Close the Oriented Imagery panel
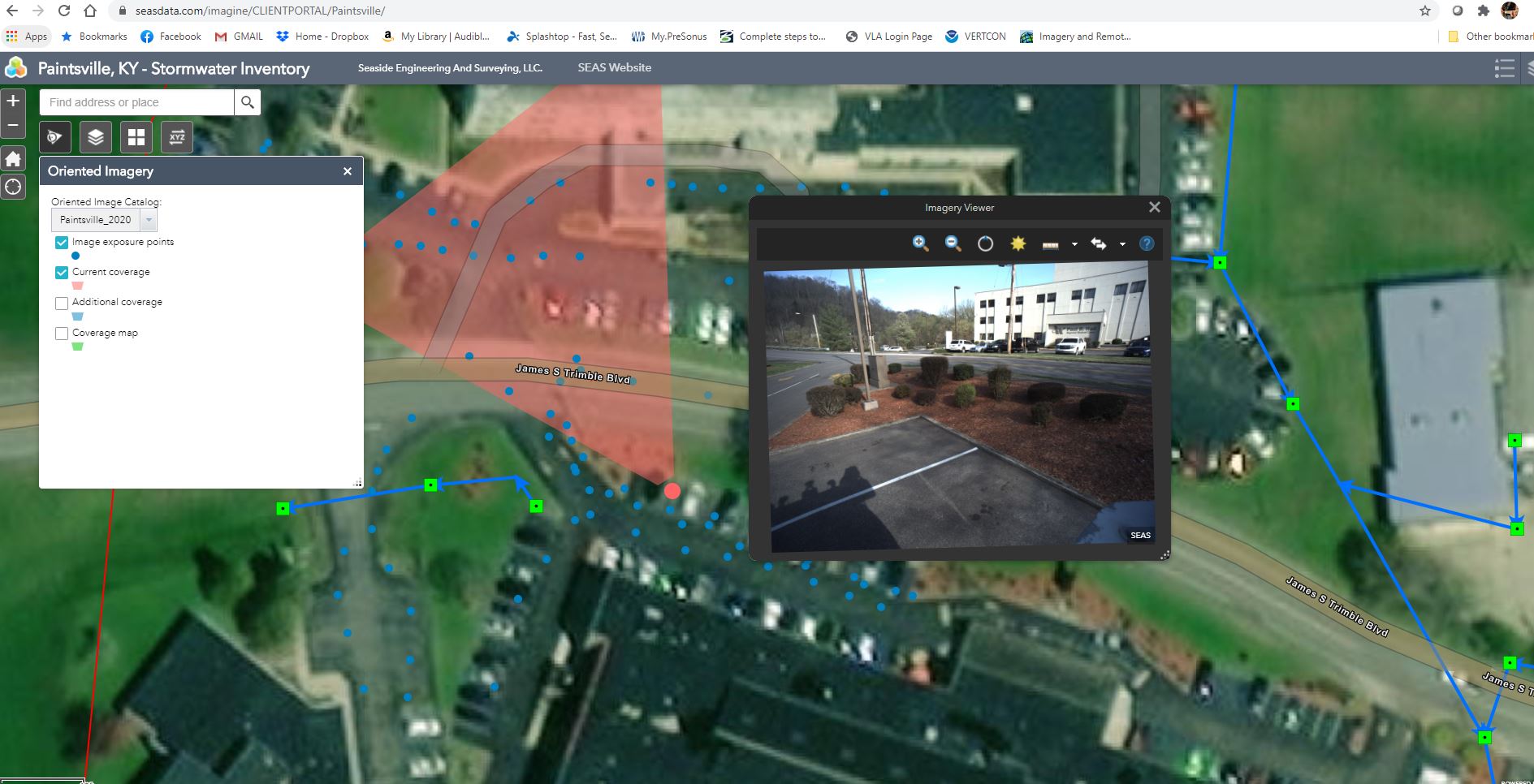The image size is (1534, 784). click(348, 171)
